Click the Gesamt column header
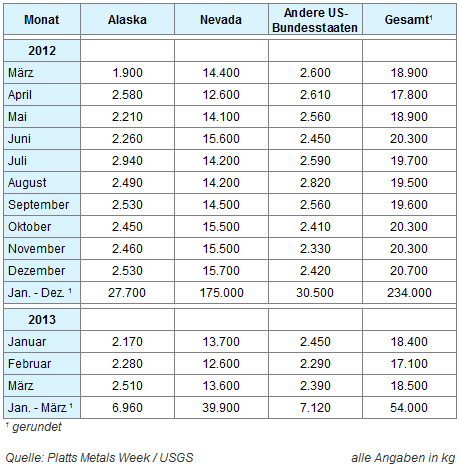The width and height of the screenshot is (460, 467). click(x=409, y=19)
